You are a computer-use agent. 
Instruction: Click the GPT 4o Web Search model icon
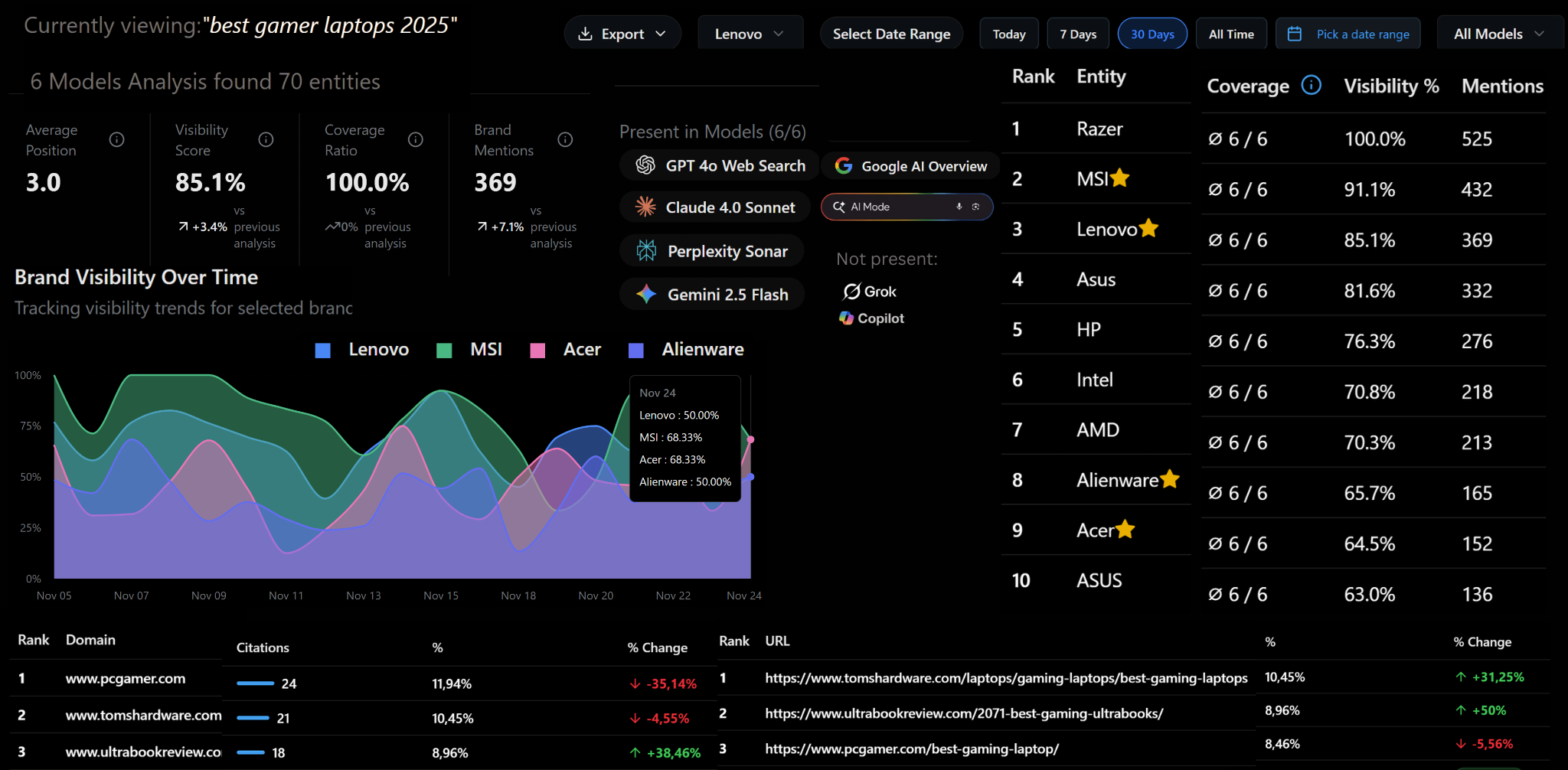645,165
